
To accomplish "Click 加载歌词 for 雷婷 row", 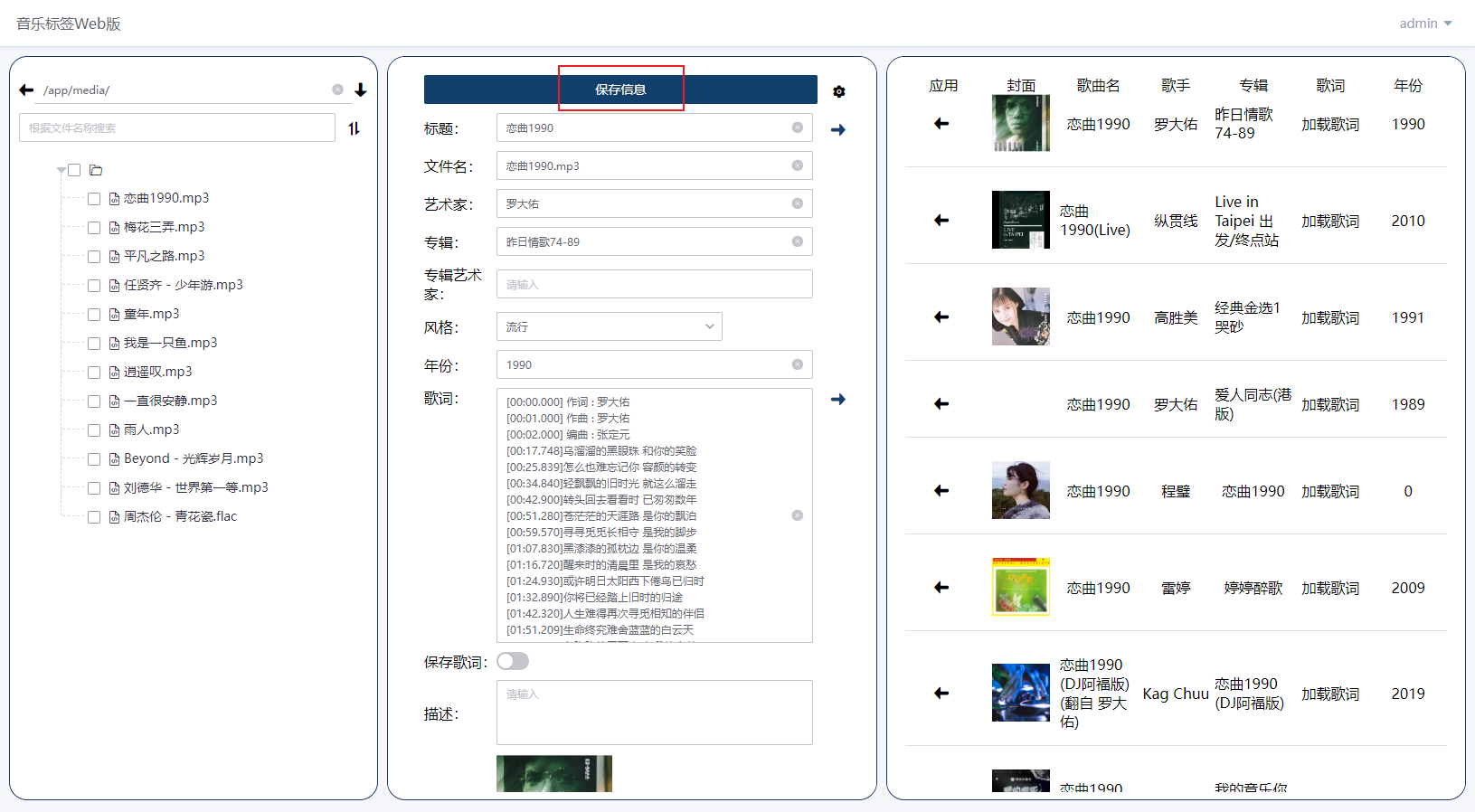I will pos(1330,588).
